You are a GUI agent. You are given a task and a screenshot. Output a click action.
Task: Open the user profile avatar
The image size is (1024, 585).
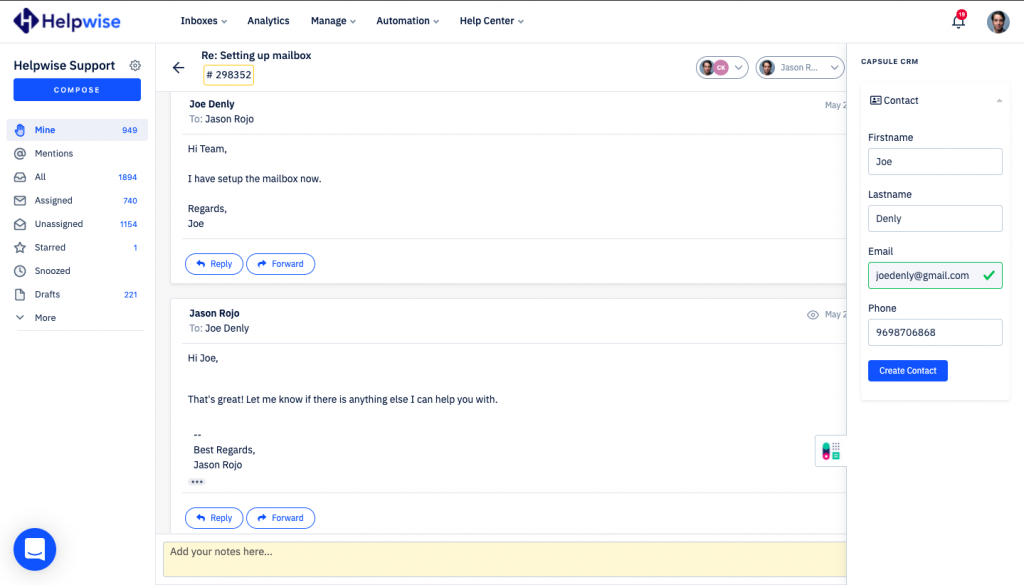[997, 22]
